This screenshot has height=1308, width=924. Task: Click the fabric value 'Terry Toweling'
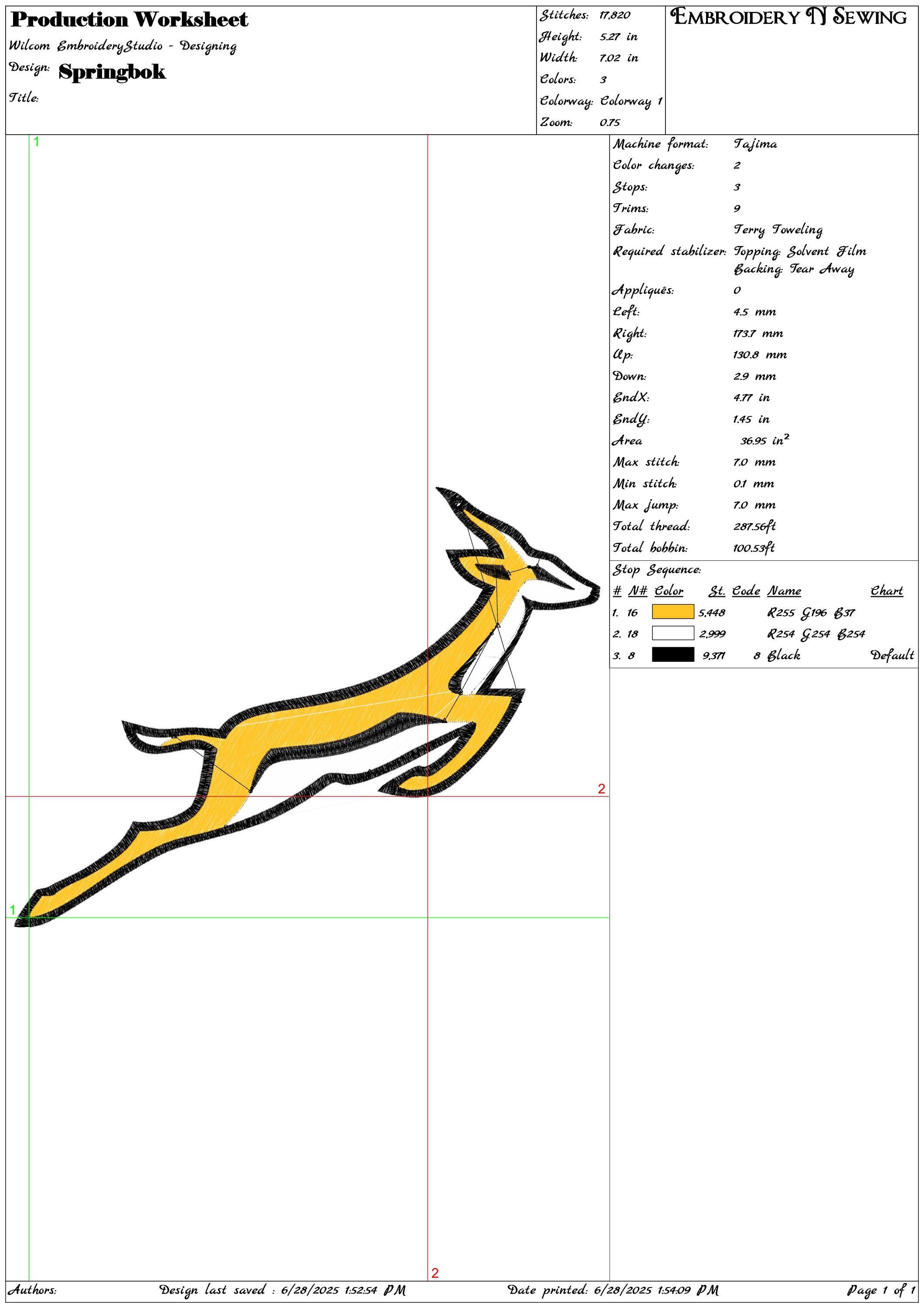(778, 230)
